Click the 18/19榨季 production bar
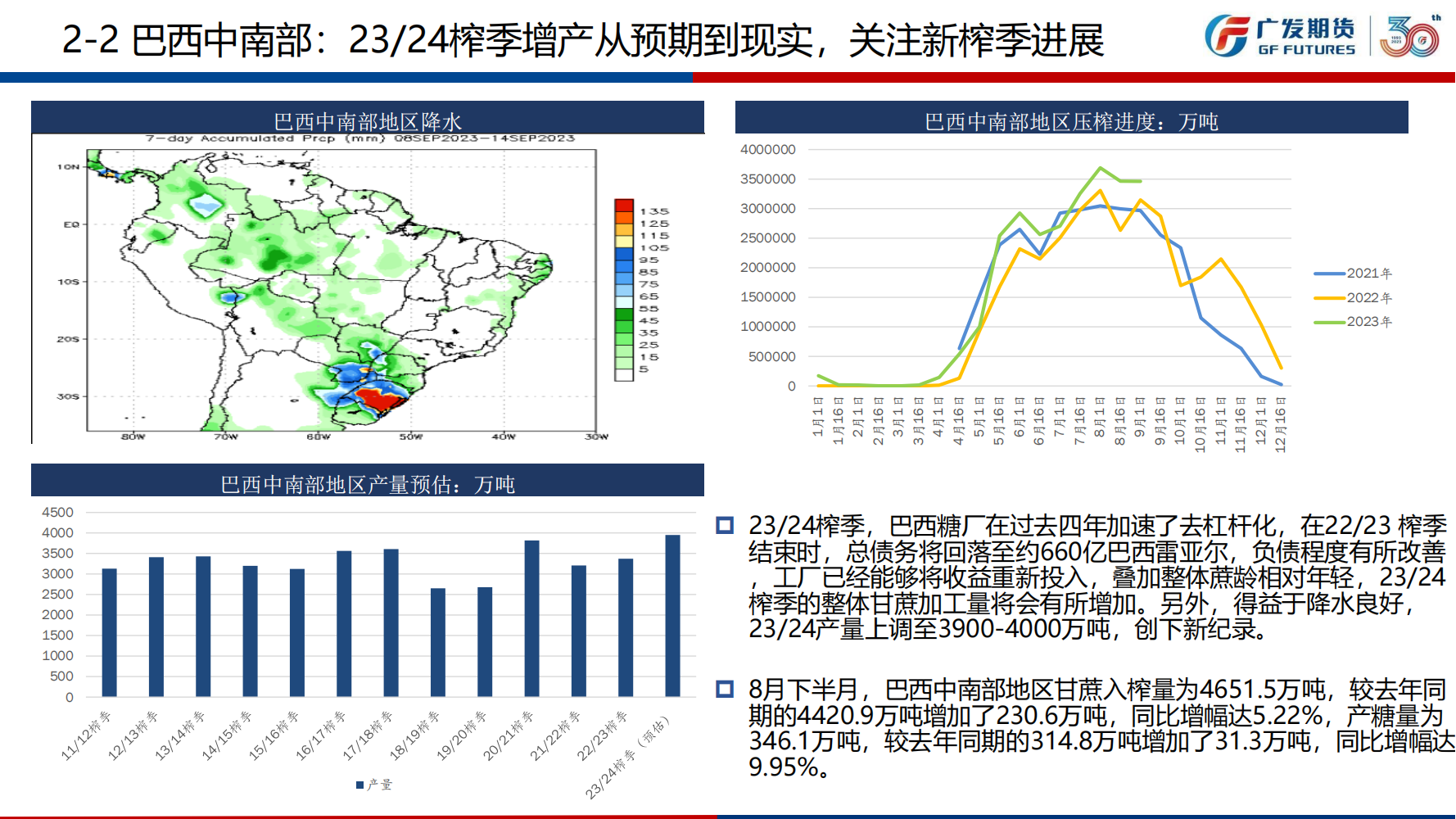The width and height of the screenshot is (1456, 819). click(x=438, y=642)
